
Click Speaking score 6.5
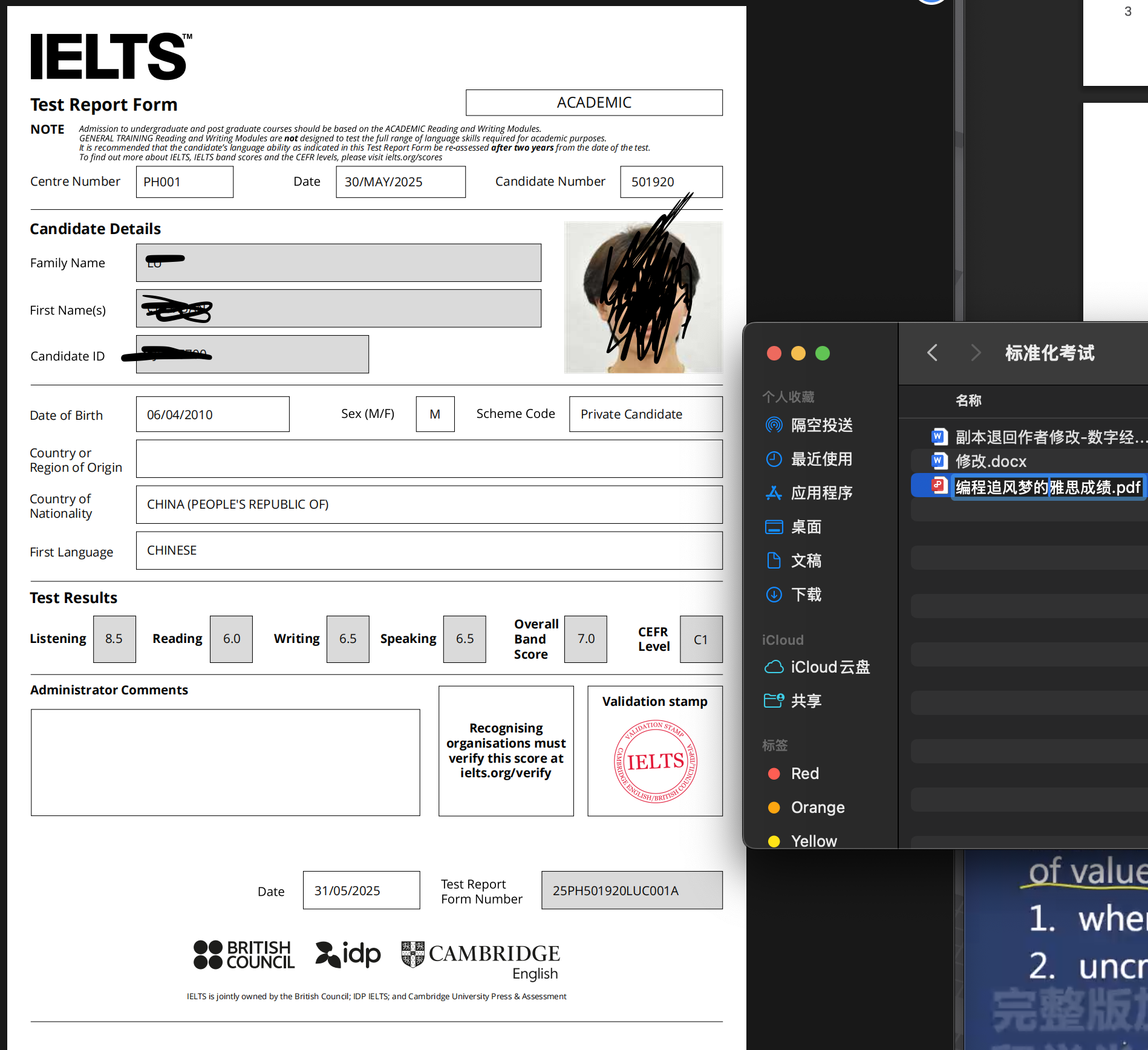[465, 639]
